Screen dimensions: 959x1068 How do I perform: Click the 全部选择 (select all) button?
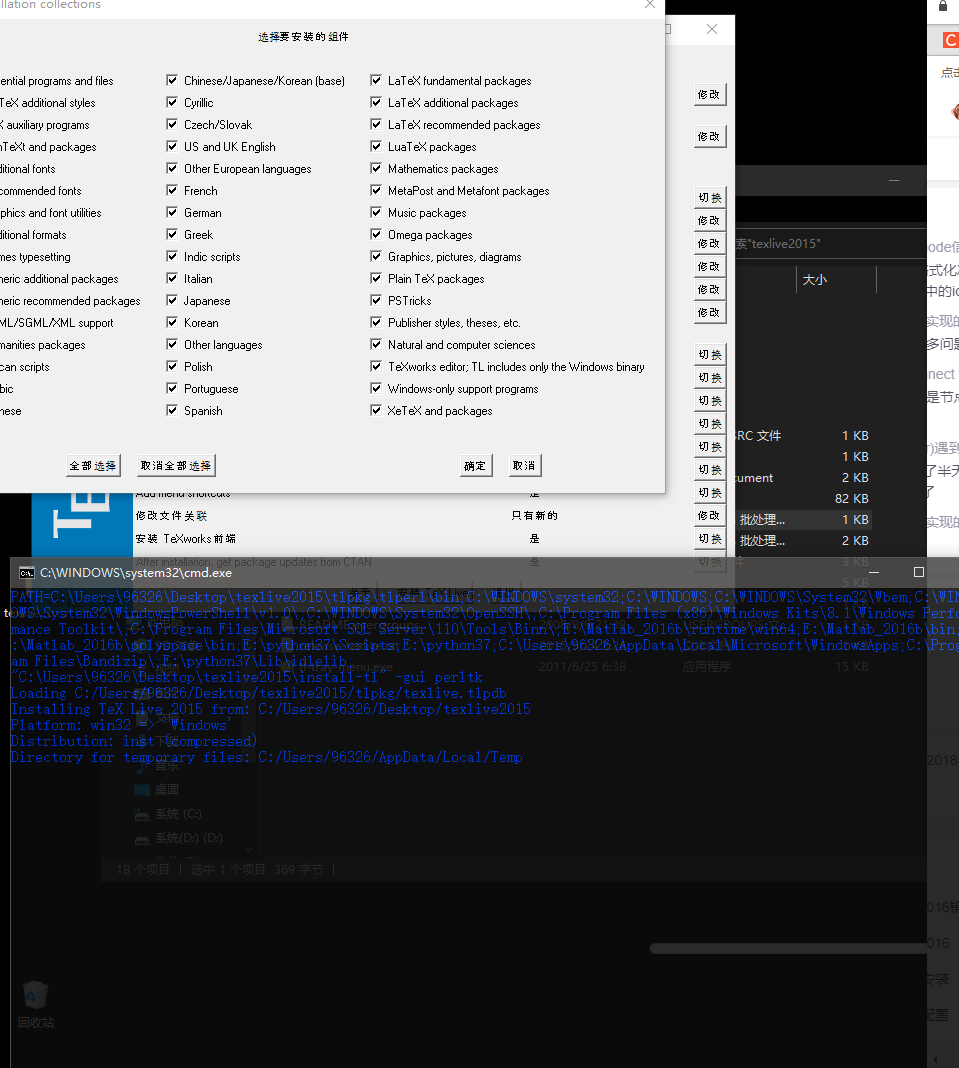coord(93,466)
